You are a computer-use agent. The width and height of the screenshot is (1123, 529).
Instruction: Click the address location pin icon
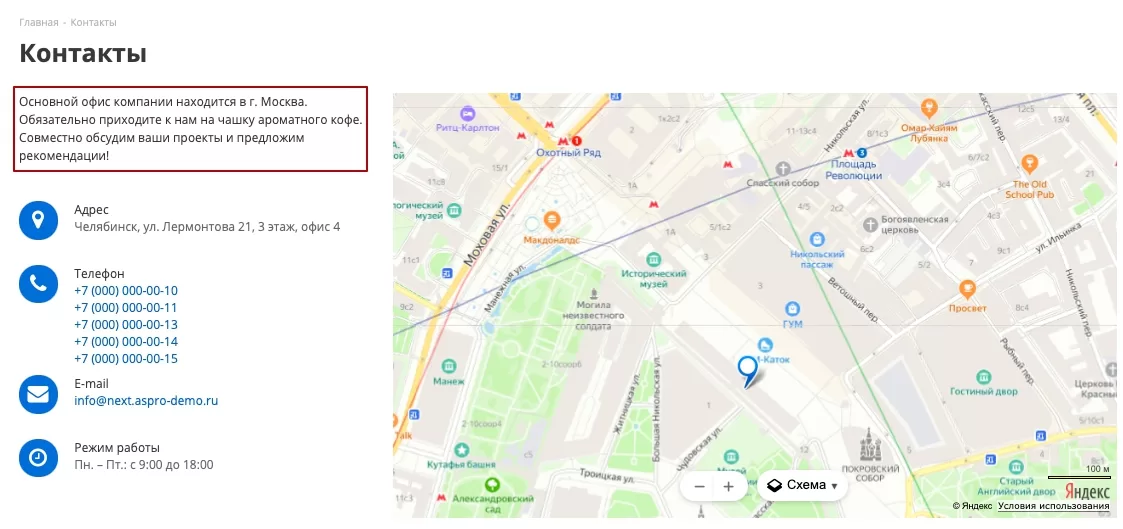click(38, 220)
